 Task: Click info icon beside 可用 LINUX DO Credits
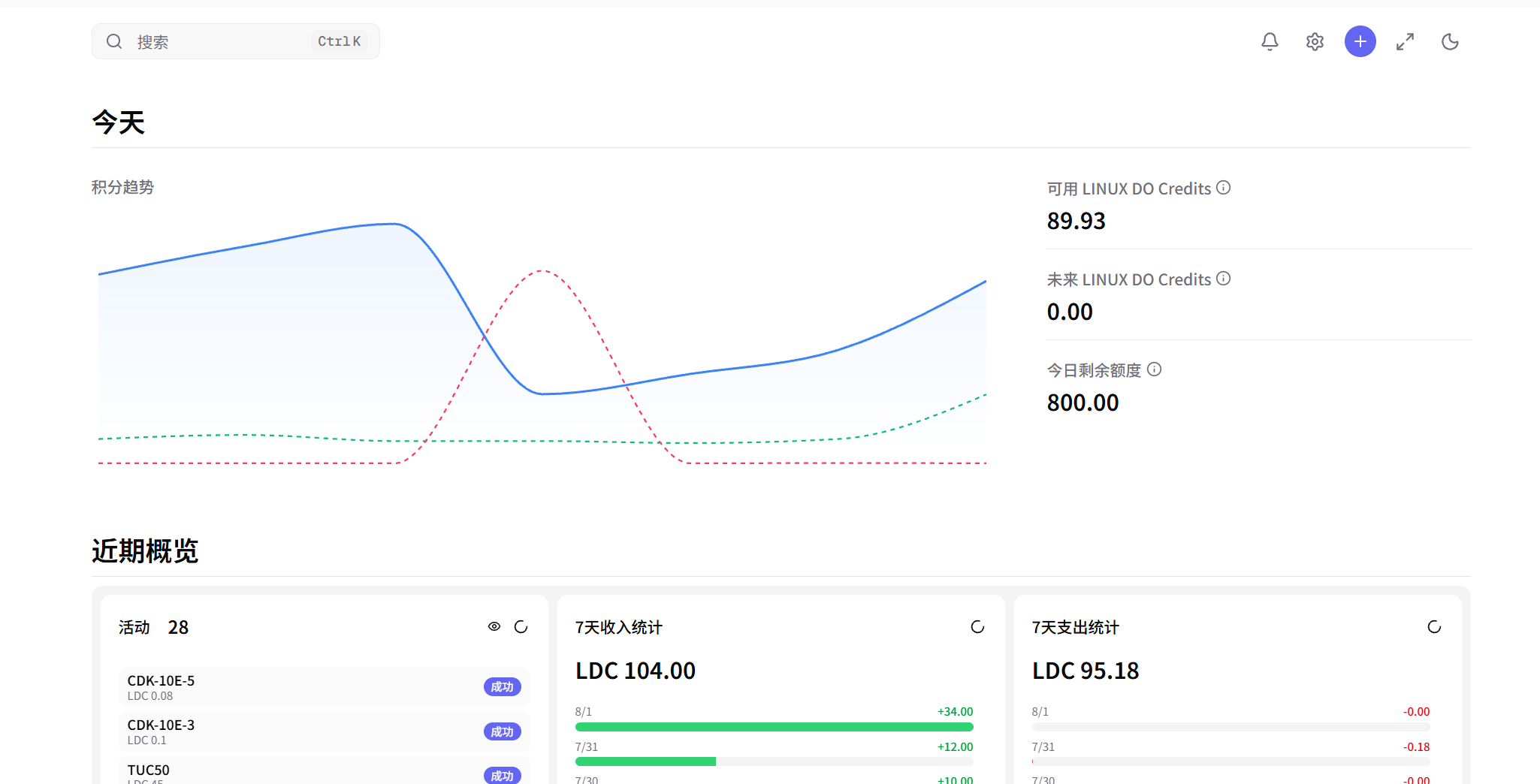click(x=1224, y=188)
